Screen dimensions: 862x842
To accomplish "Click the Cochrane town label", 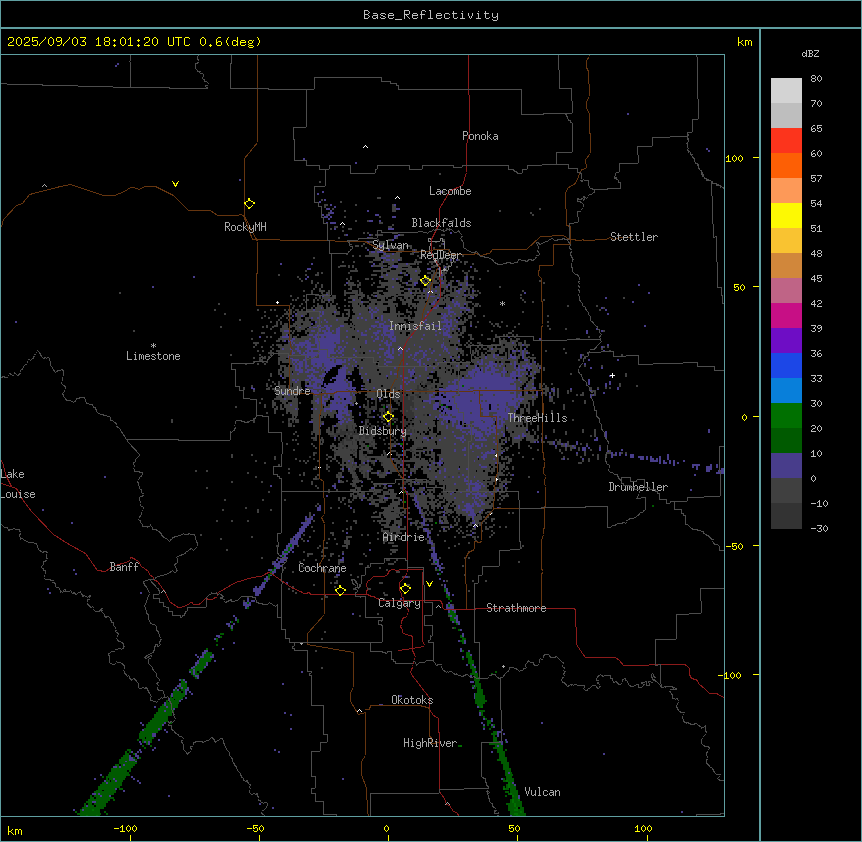I will click(322, 568).
